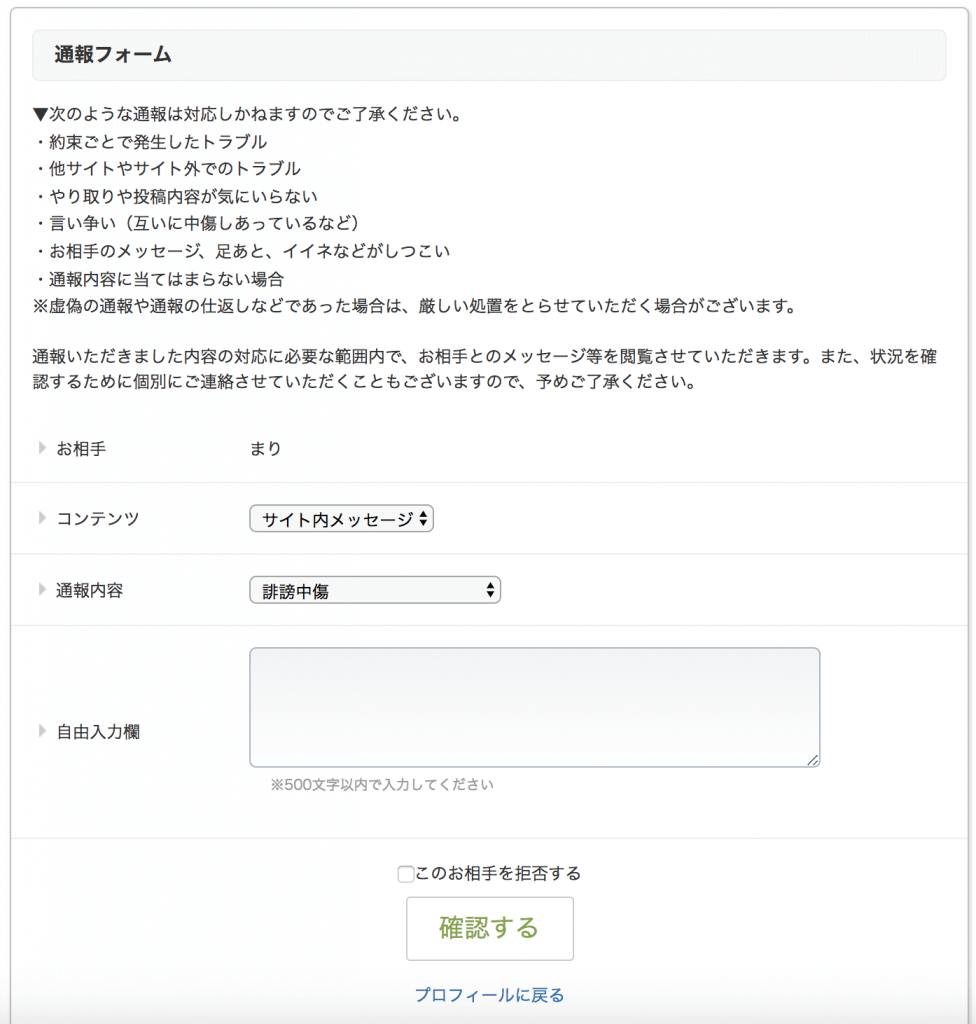Image resolution: width=976 pixels, height=1024 pixels.
Task: Click the お相手 row label
Action: [x=82, y=449]
